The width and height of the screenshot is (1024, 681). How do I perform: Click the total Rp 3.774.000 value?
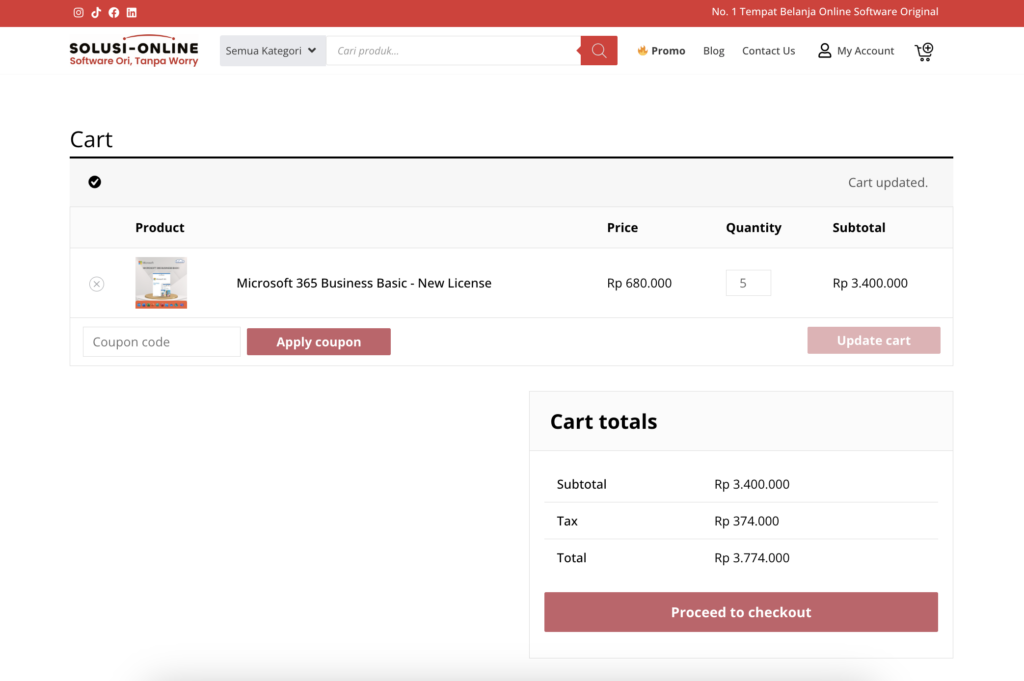click(x=752, y=558)
